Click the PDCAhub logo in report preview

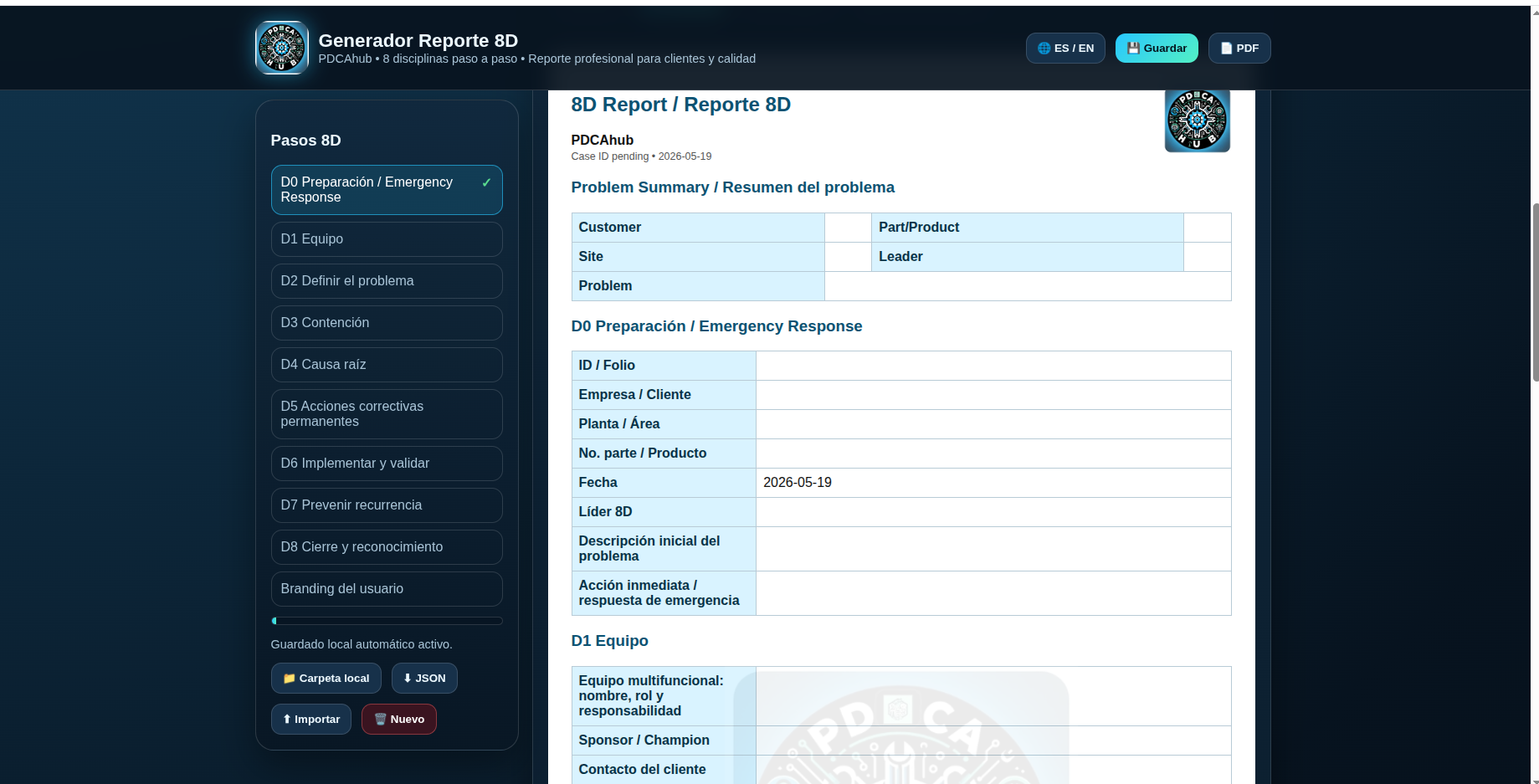click(1197, 120)
